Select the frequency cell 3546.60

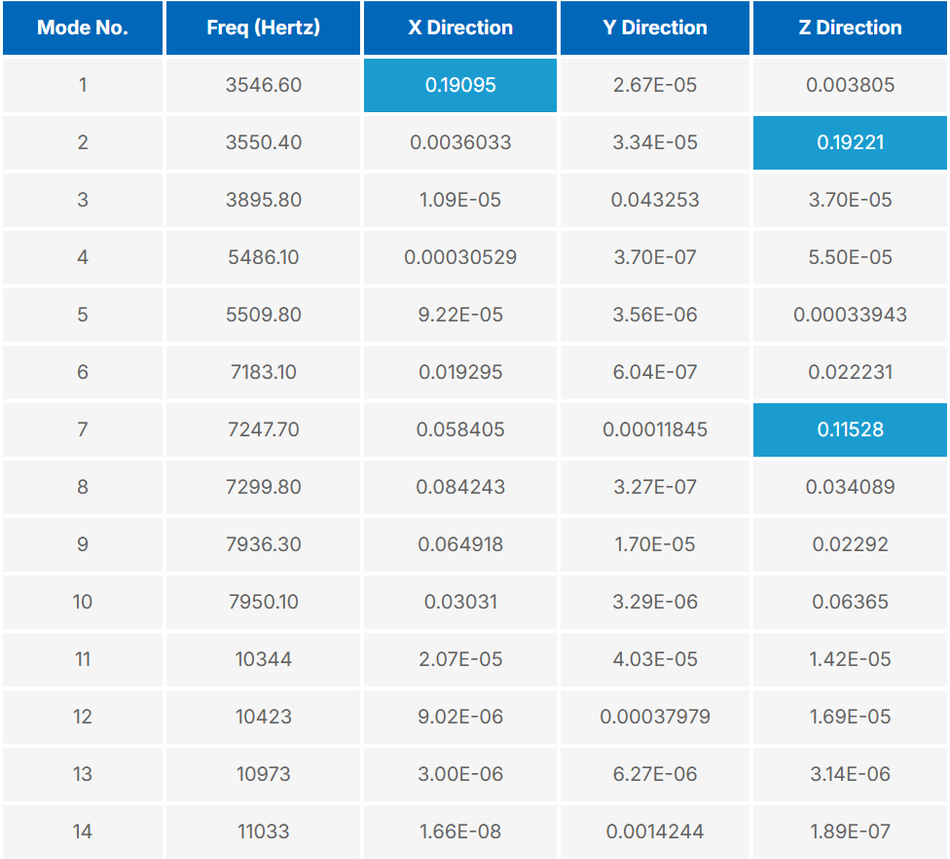tap(263, 85)
